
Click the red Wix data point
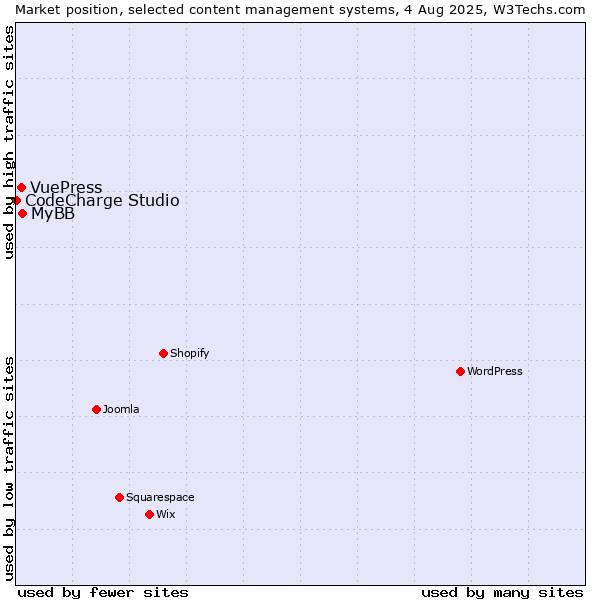(150, 515)
